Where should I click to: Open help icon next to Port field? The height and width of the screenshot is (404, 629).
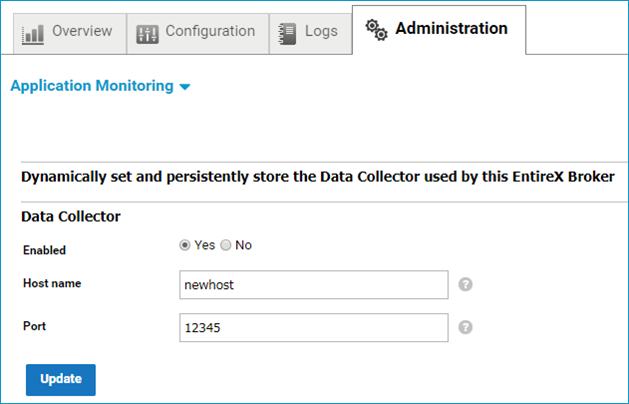click(465, 327)
